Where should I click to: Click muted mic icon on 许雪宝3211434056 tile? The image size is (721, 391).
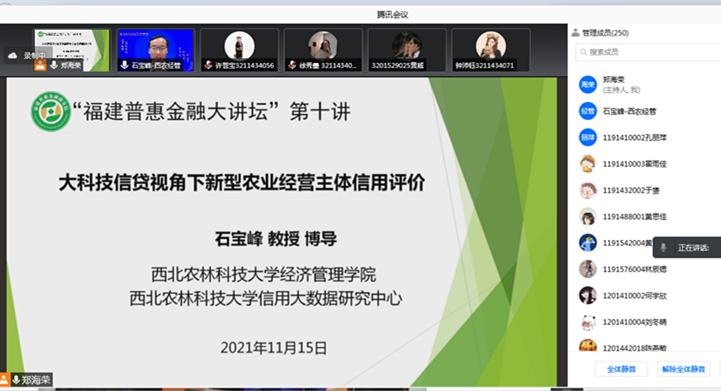click(209, 65)
